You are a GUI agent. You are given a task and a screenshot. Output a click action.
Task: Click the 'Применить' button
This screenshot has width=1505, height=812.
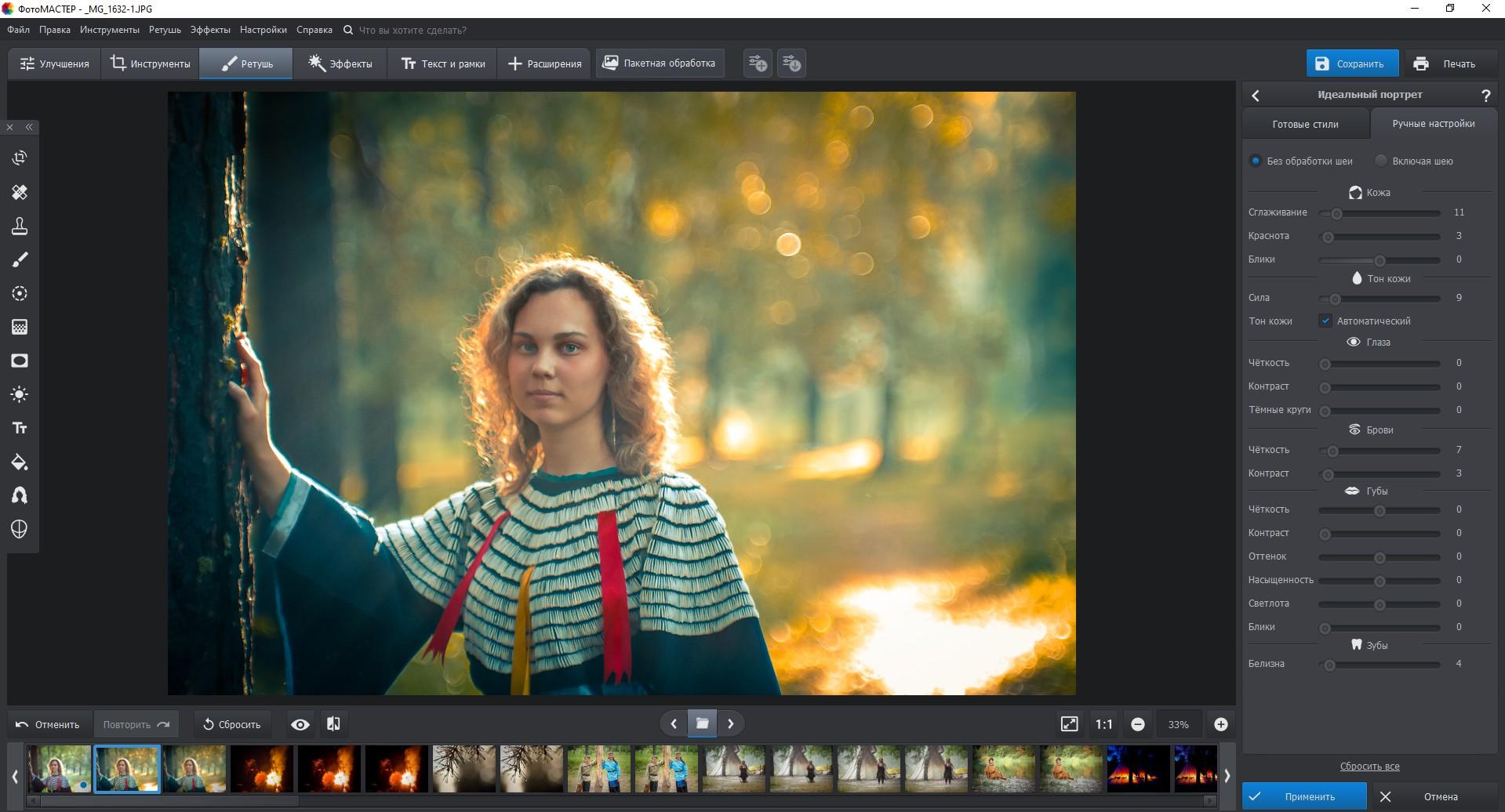1303,796
